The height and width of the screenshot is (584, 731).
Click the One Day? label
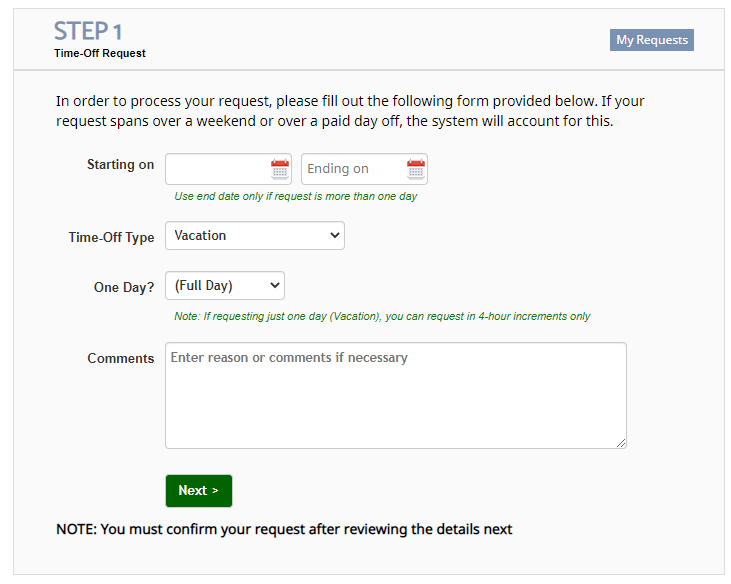(x=124, y=287)
